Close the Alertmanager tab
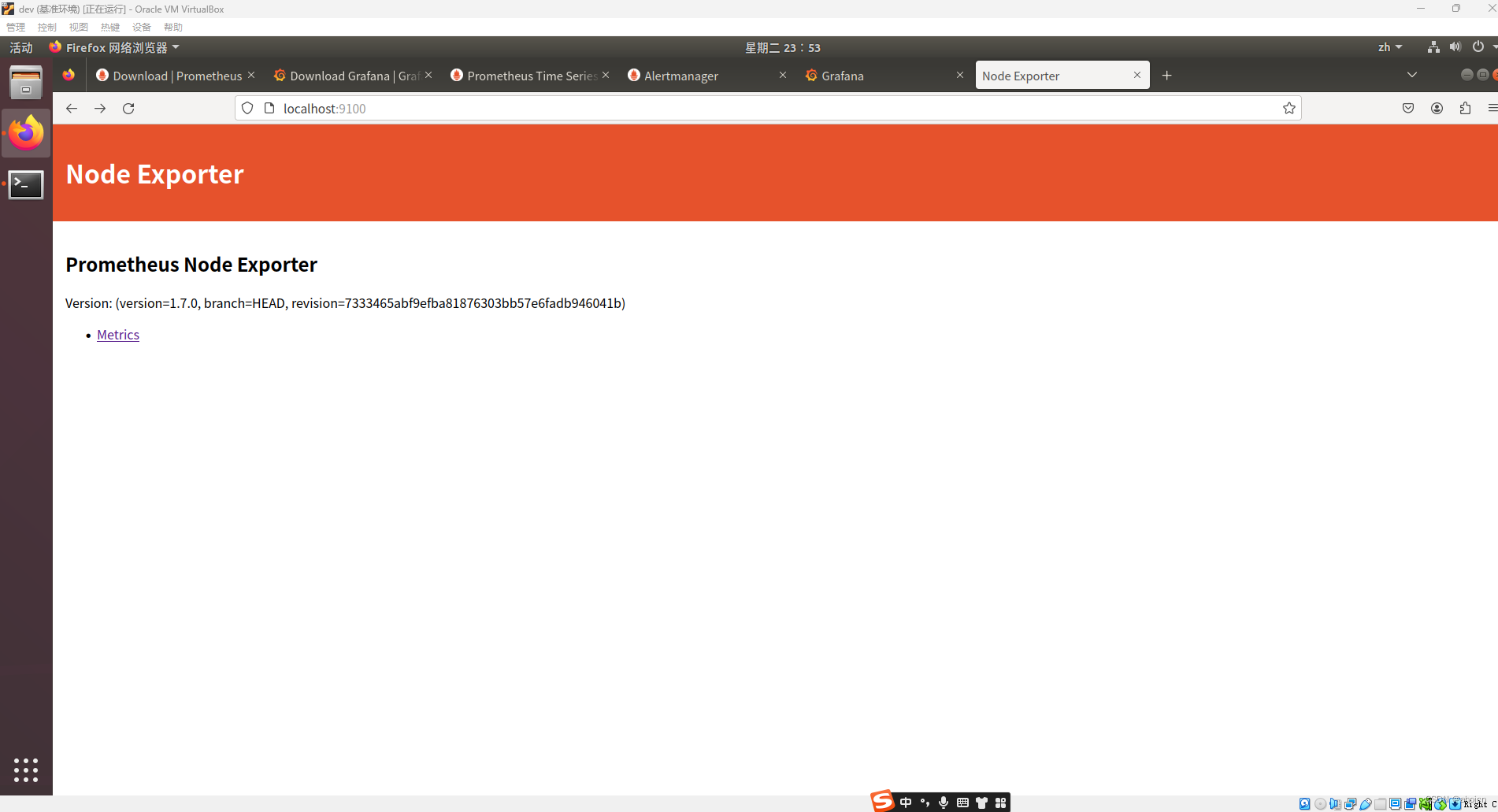 point(783,75)
